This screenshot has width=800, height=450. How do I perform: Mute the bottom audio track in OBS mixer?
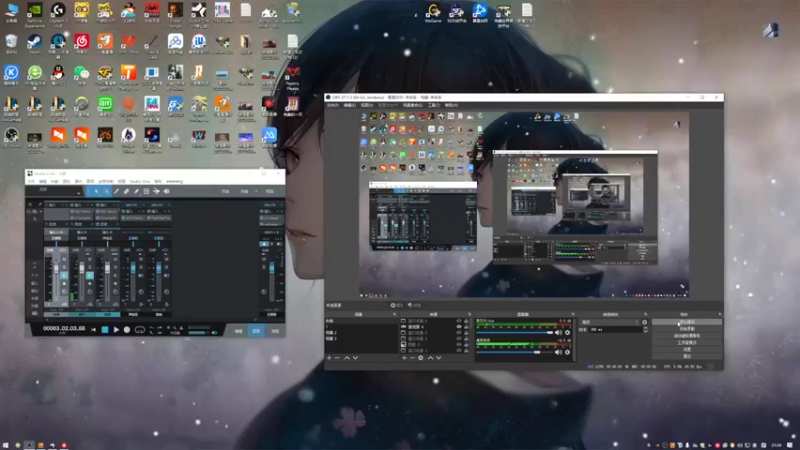[558, 352]
